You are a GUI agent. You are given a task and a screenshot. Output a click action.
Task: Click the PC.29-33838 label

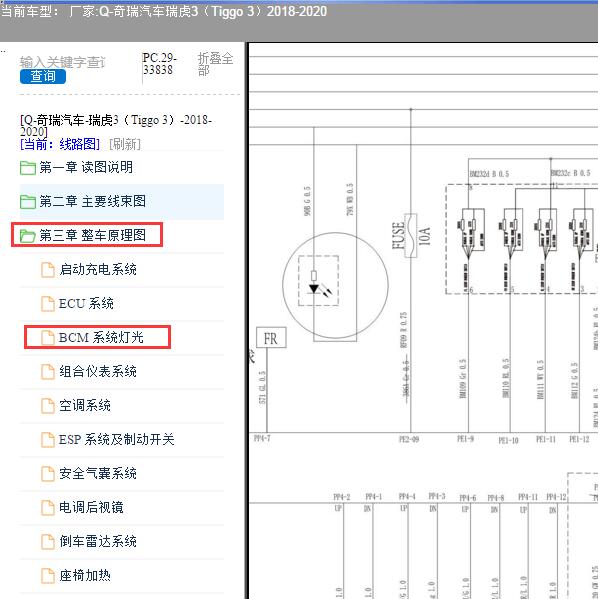click(160, 64)
